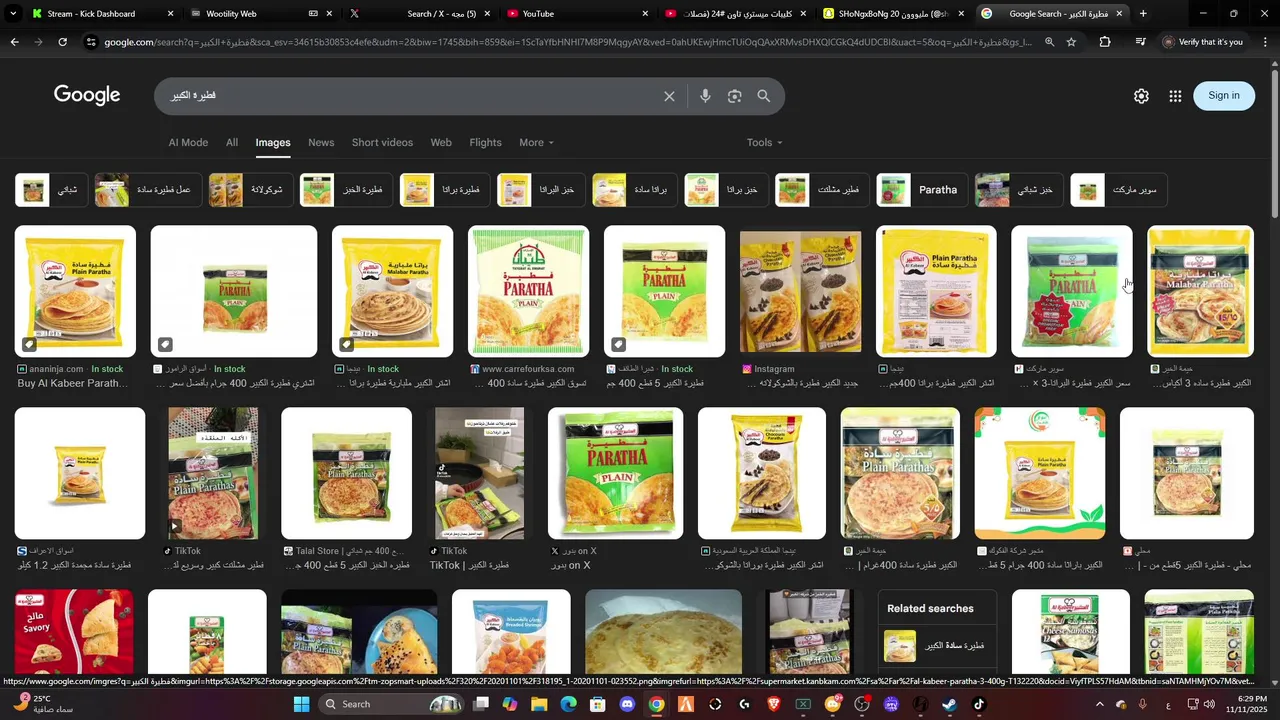Click the Google search input field
This screenshot has height=720, width=1280.
click(410, 96)
